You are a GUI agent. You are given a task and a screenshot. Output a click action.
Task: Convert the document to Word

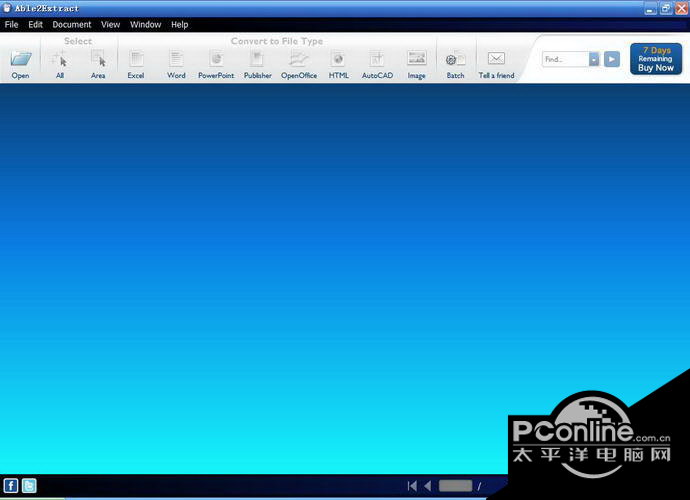pyautogui.click(x=176, y=60)
